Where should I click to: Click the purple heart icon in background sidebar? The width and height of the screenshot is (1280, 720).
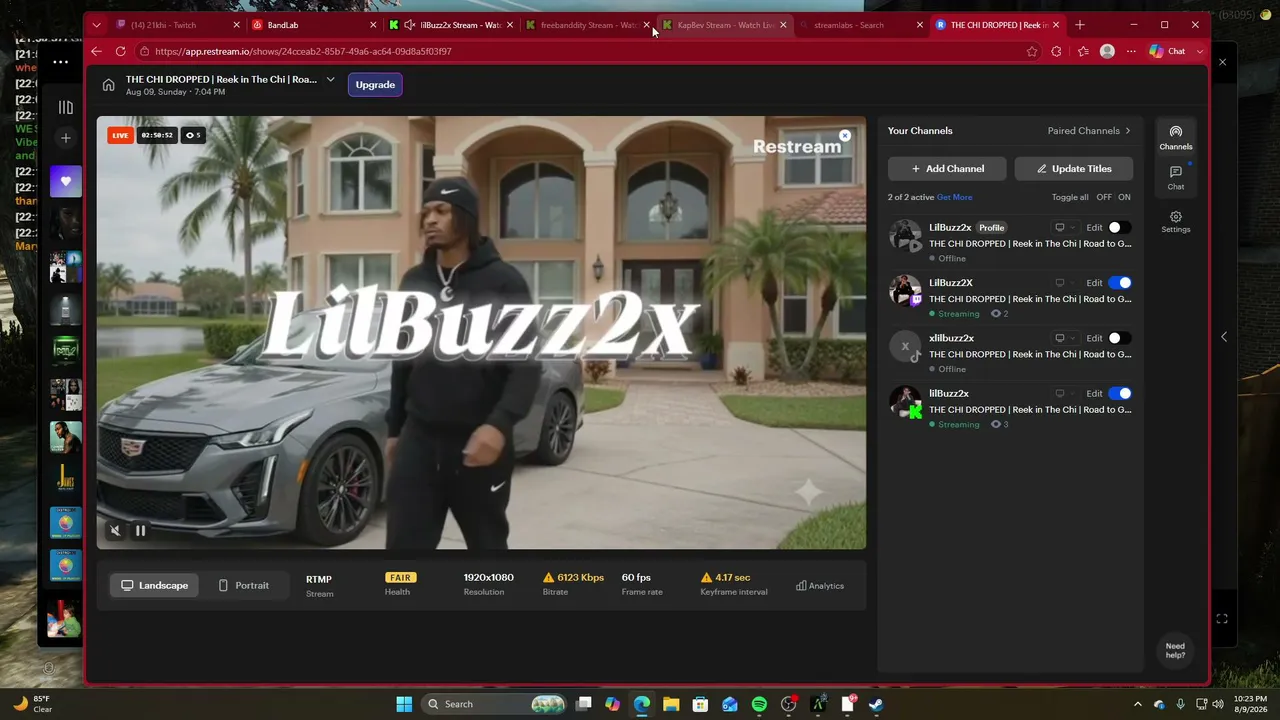[x=66, y=181]
